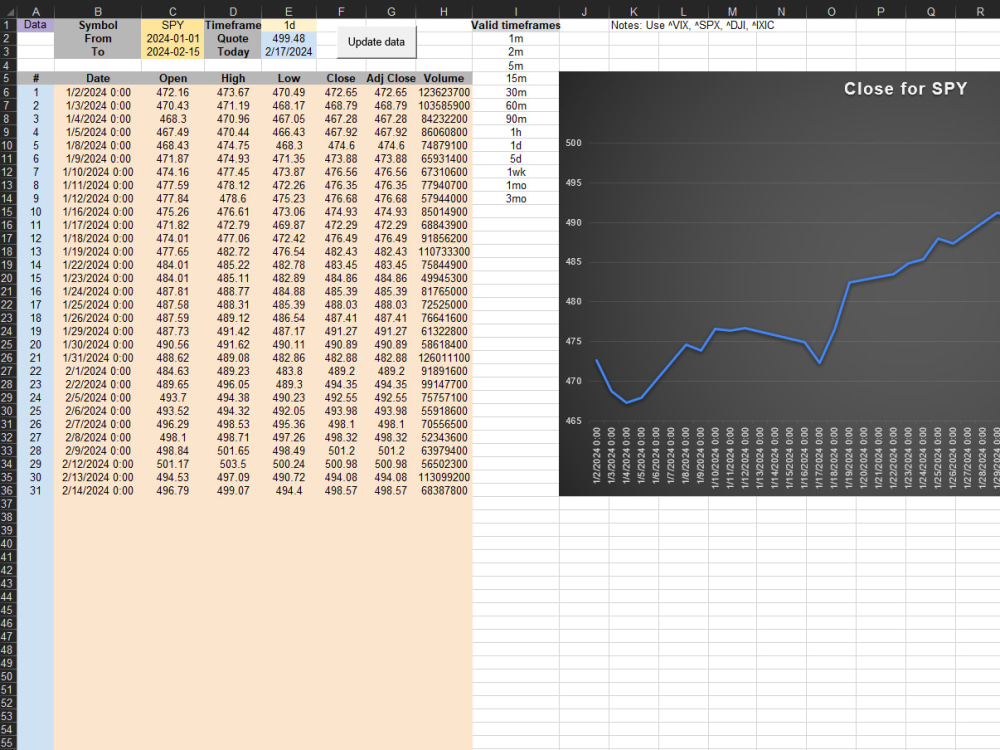Select row 45 header

tap(8, 610)
